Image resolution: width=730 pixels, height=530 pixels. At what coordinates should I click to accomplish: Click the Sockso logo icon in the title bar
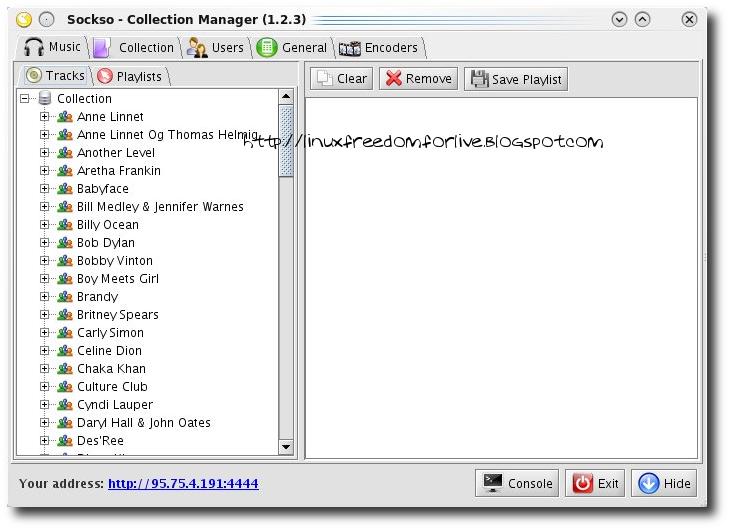tap(24, 20)
